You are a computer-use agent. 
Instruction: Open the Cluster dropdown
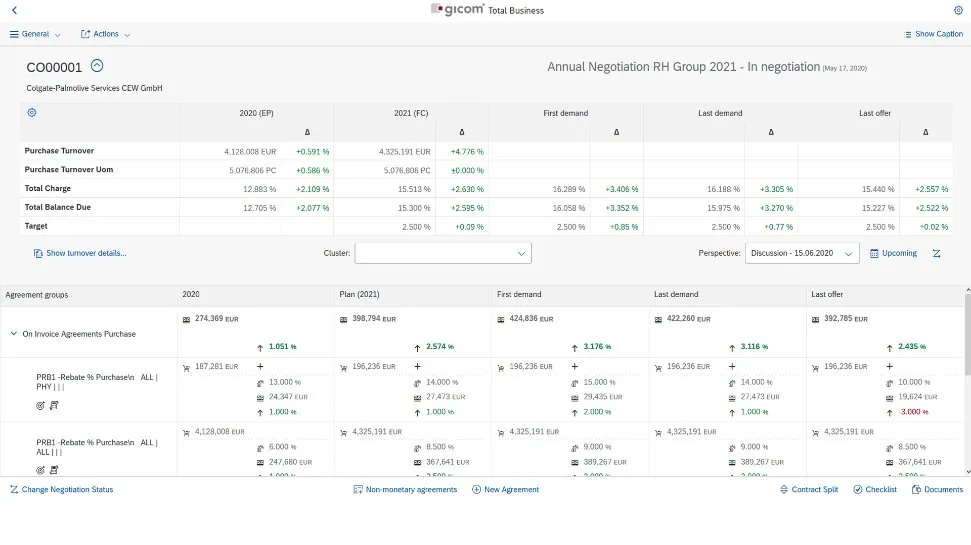(x=443, y=254)
